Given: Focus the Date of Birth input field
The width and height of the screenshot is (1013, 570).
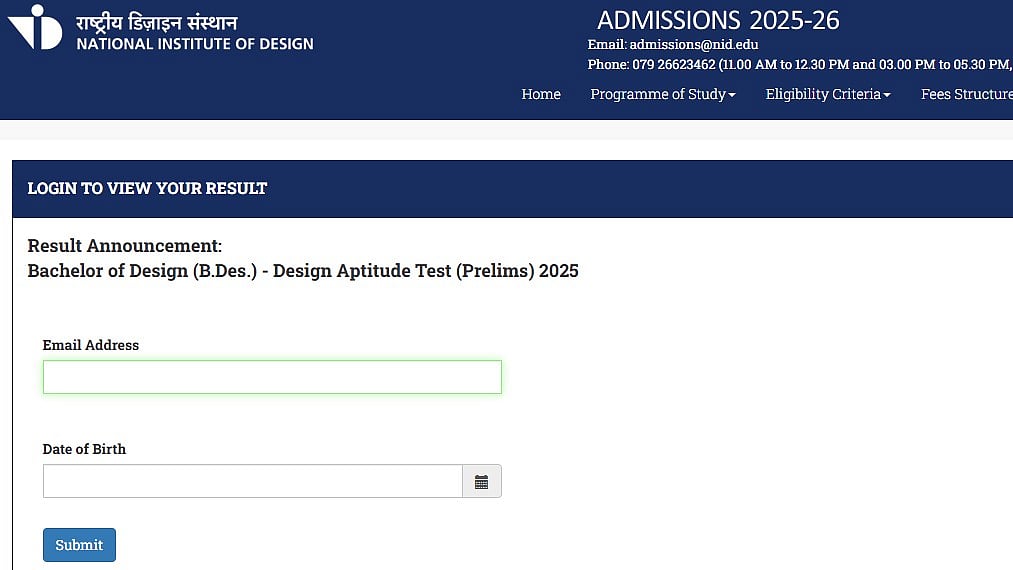Looking at the screenshot, I should point(252,481).
